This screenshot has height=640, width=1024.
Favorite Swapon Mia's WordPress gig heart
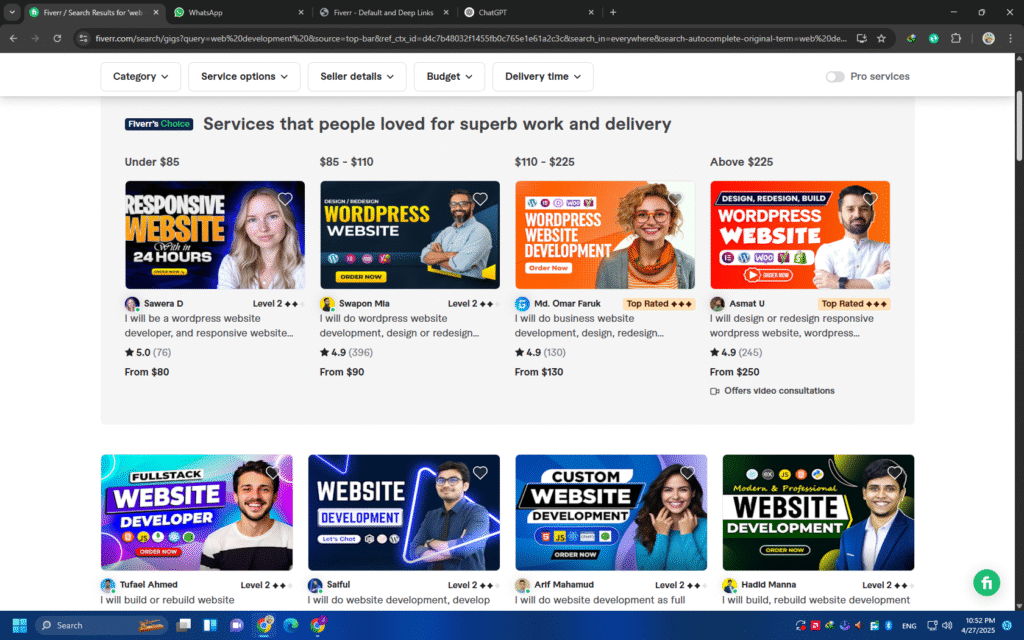click(480, 199)
